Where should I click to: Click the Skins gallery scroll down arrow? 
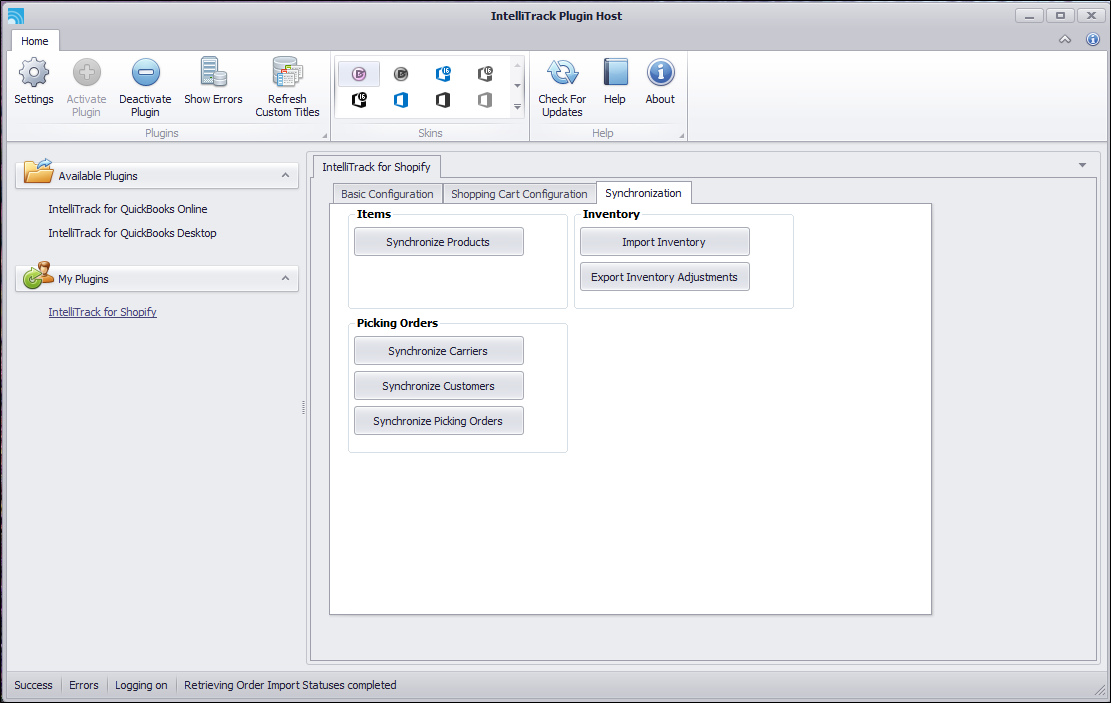click(517, 86)
